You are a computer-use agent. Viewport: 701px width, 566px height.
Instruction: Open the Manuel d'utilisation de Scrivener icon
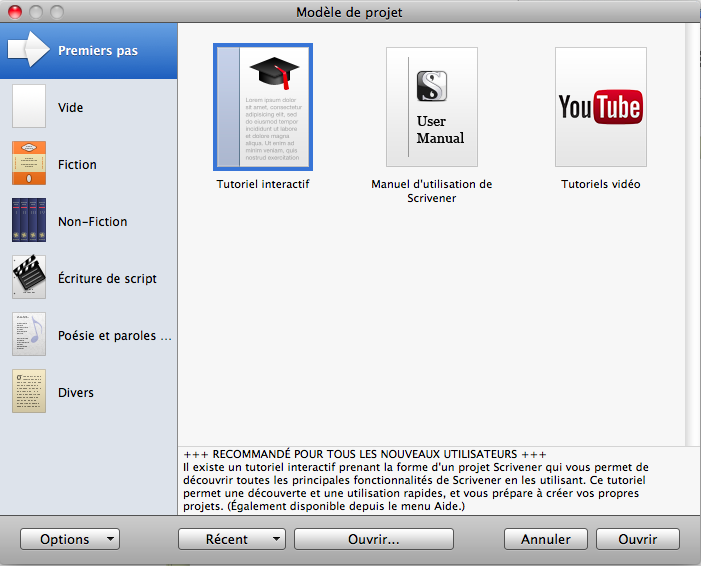coord(432,107)
